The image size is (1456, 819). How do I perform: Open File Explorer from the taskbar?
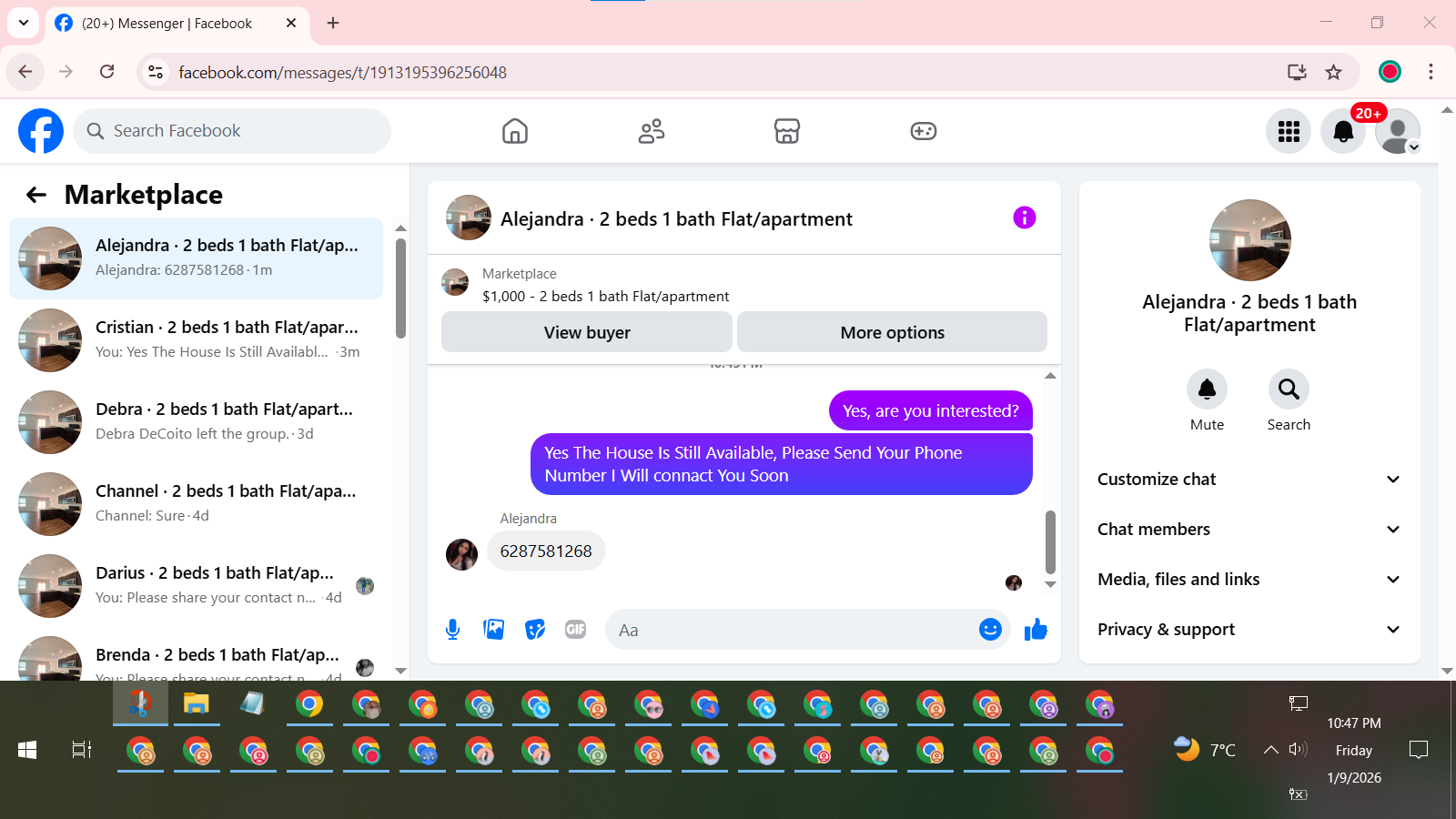tap(197, 703)
